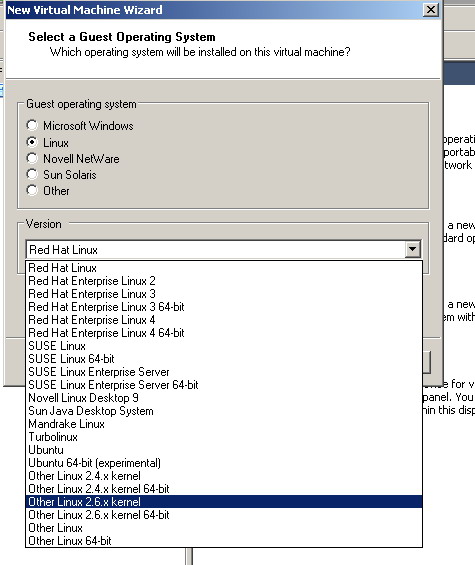Choose the Linux guest OS option
The image size is (475, 565).
click(x=32, y=142)
